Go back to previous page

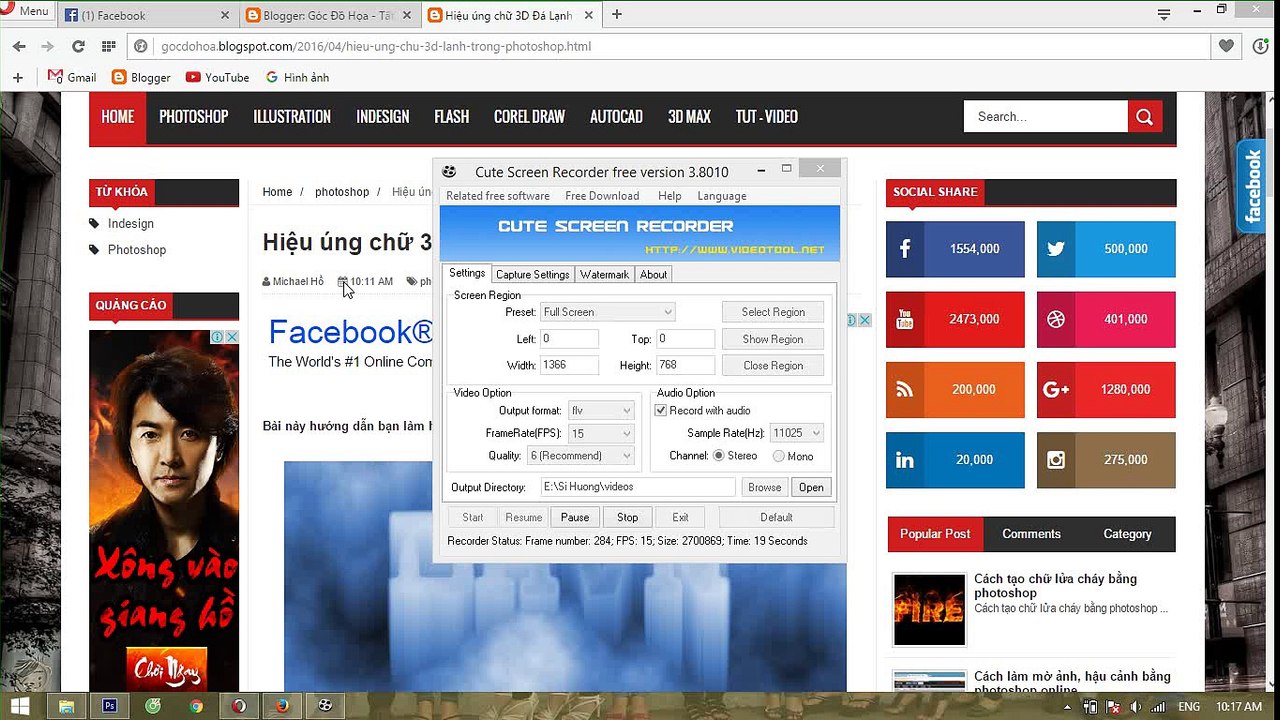18,46
